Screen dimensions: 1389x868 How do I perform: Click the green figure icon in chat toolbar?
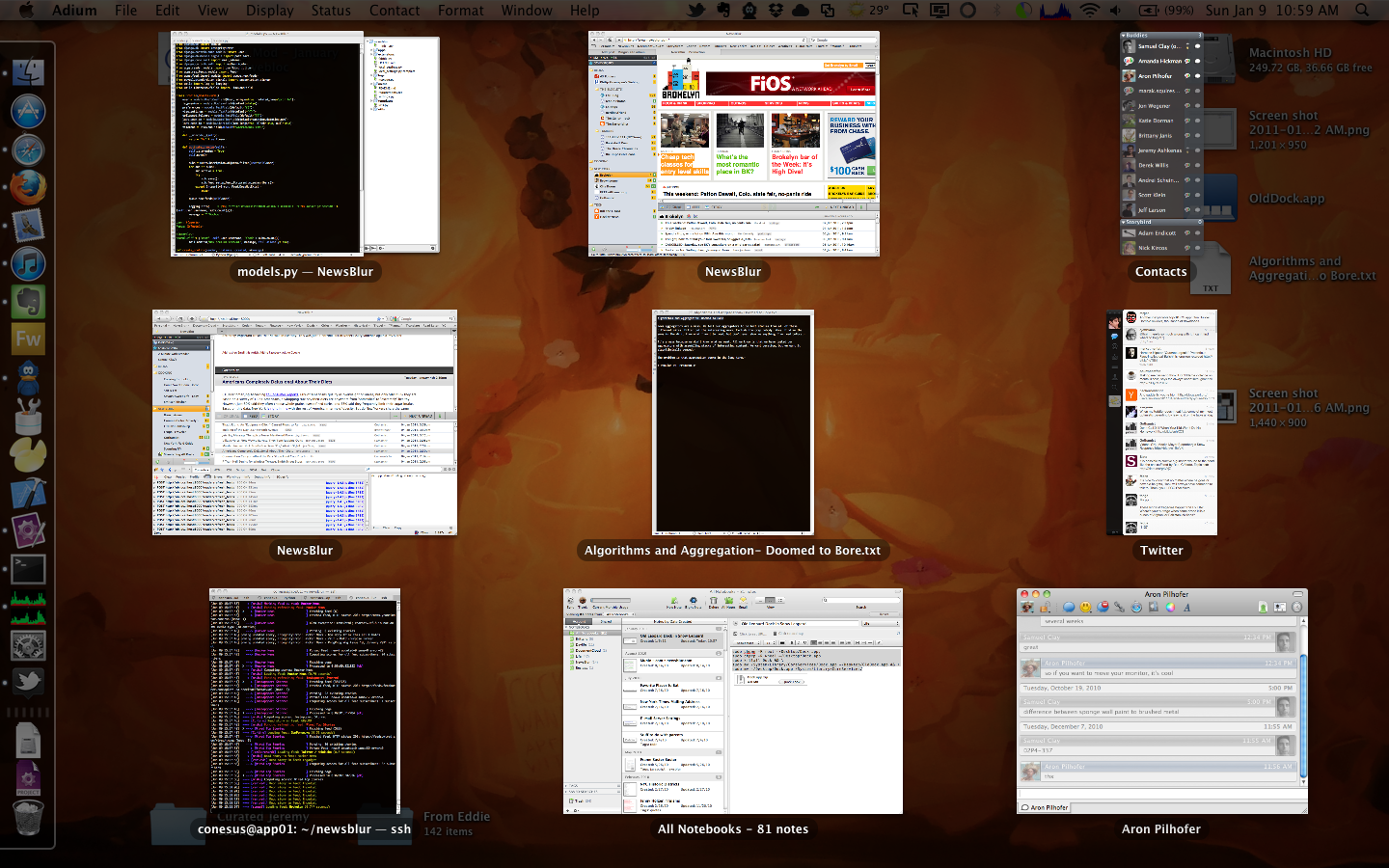tap(1263, 608)
